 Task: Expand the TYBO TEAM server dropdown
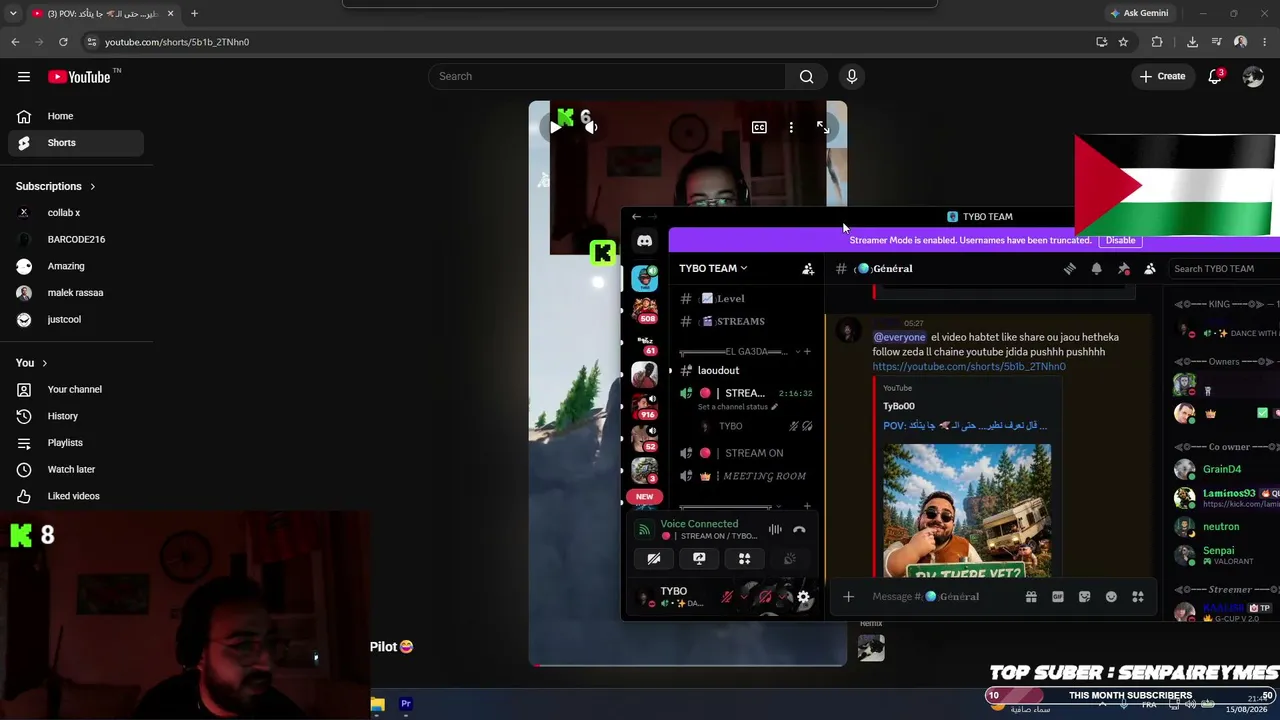[713, 268]
